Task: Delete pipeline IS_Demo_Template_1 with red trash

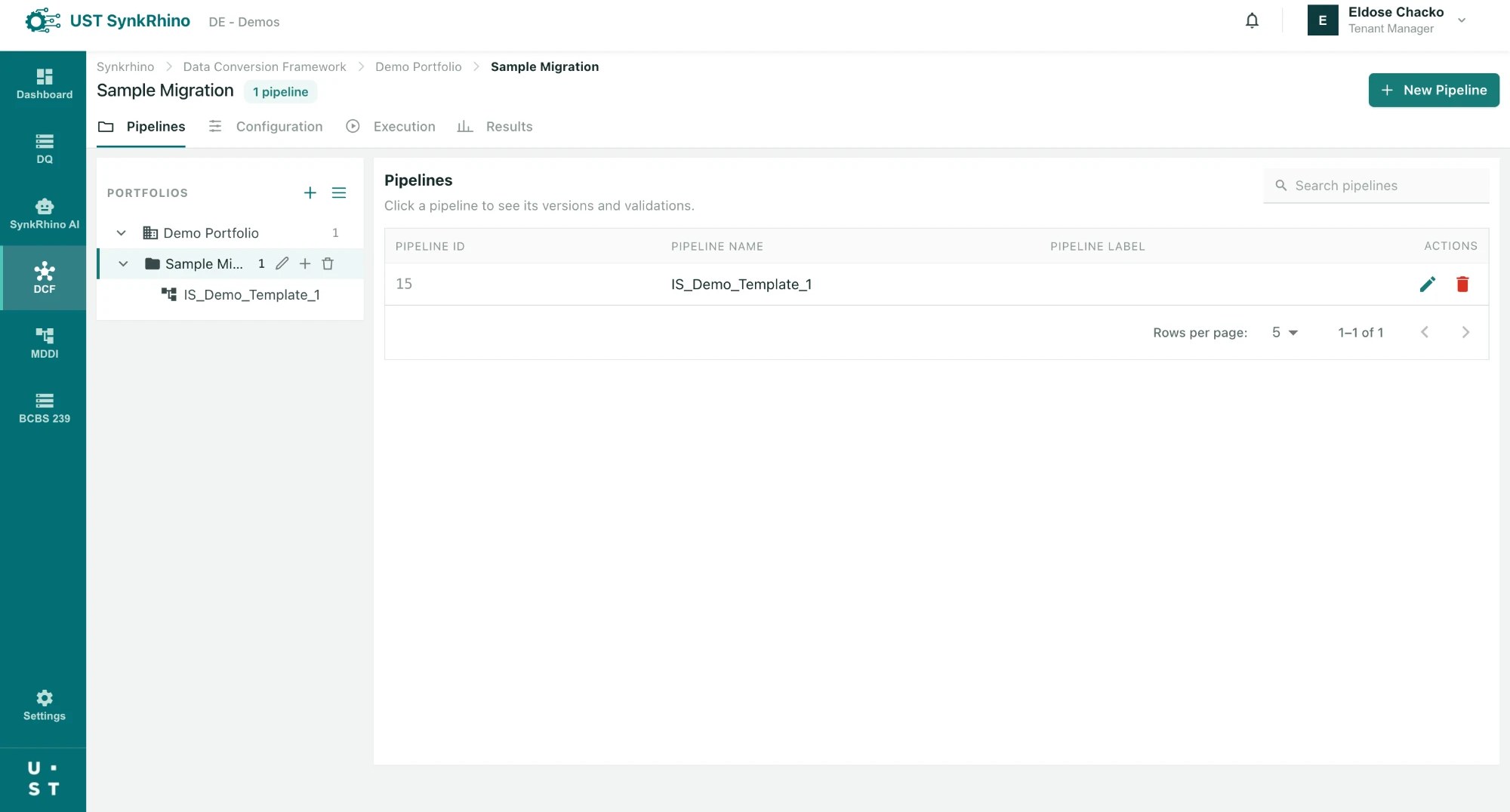Action: click(1462, 285)
